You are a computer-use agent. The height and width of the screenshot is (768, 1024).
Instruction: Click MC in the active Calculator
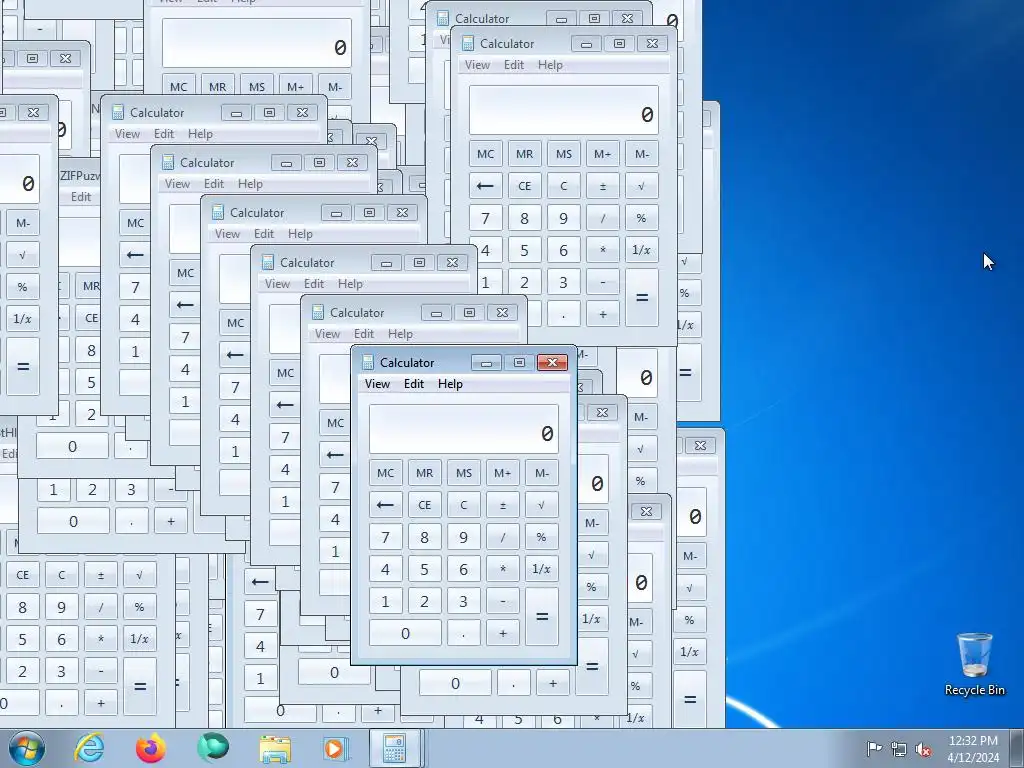pos(385,473)
